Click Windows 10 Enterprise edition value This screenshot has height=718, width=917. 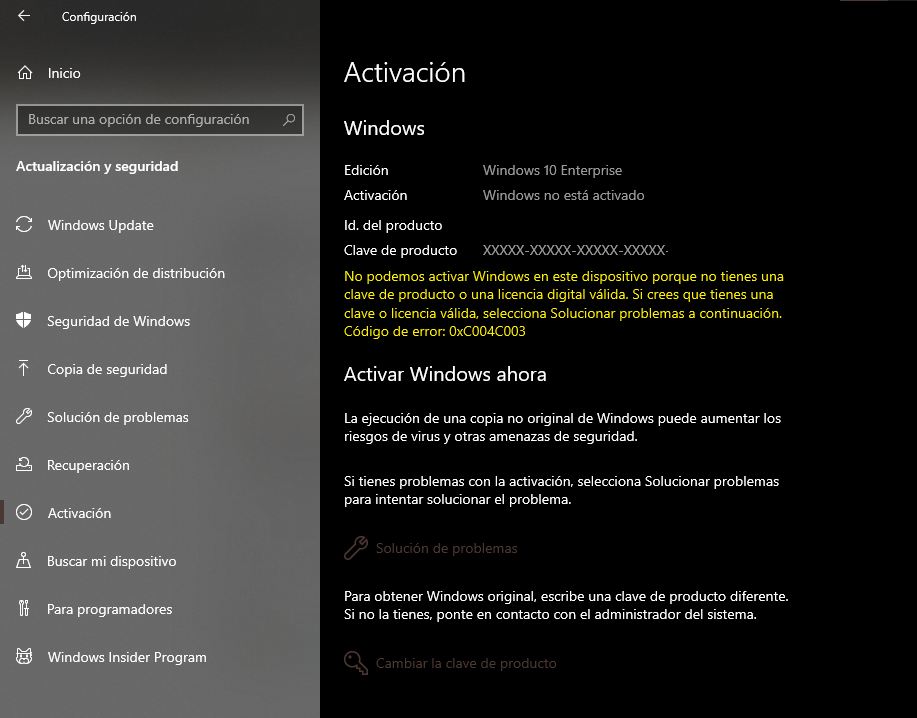pos(552,170)
